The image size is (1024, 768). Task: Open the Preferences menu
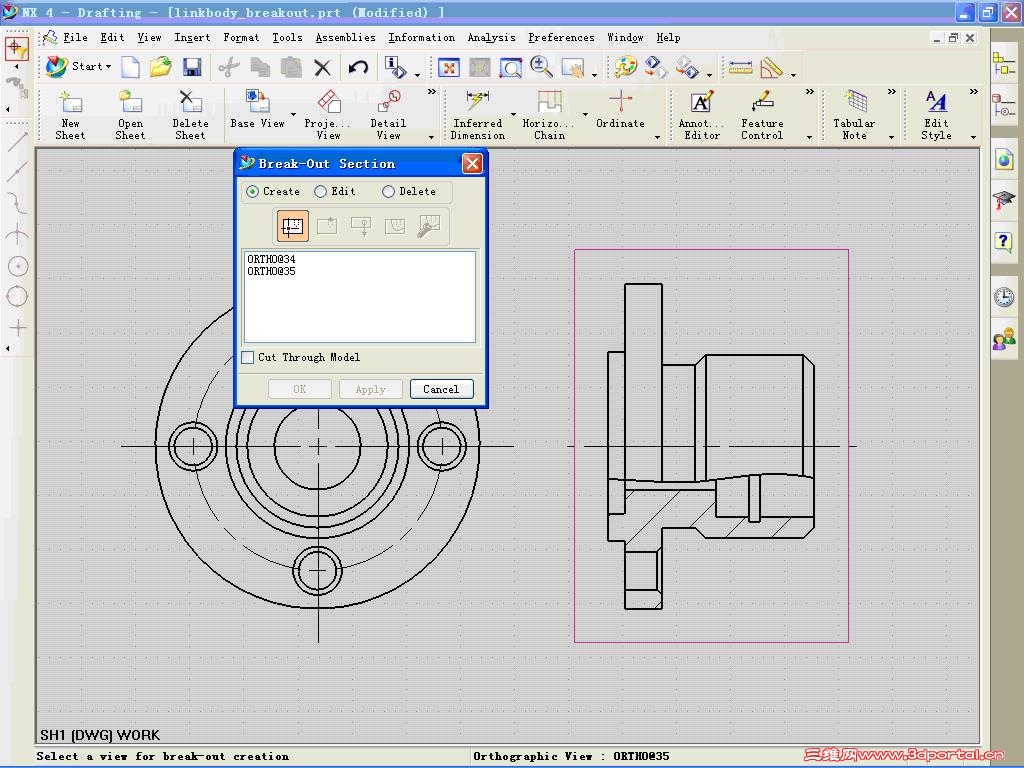561,38
